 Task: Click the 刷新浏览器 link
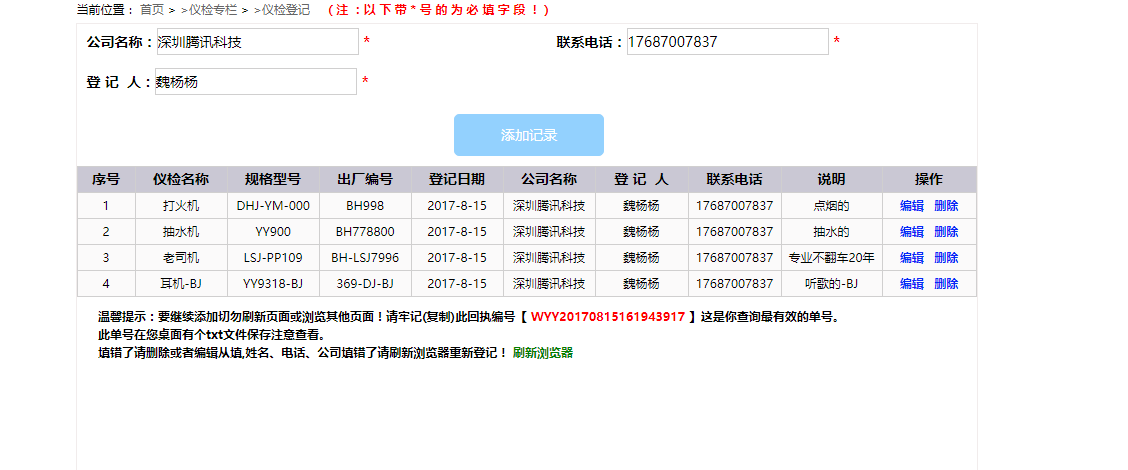click(x=542, y=353)
